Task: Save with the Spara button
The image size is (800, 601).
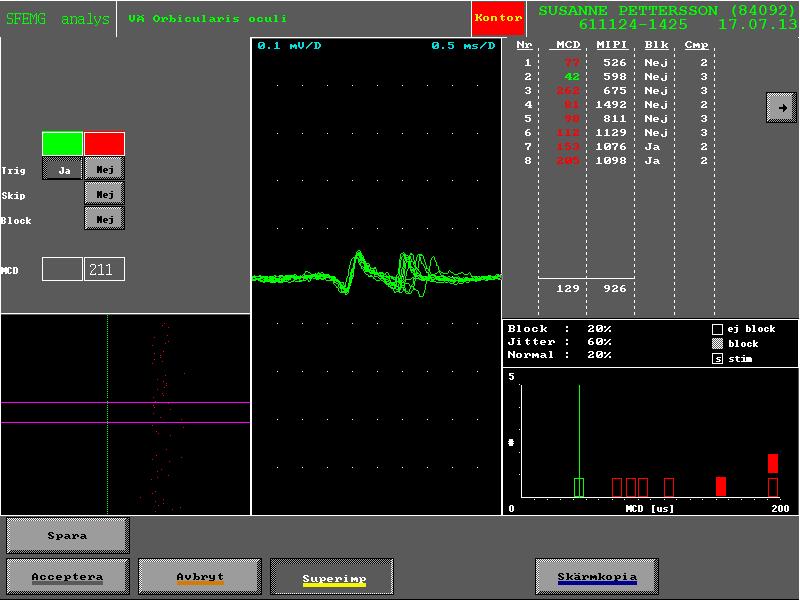Action: pyautogui.click(x=67, y=535)
